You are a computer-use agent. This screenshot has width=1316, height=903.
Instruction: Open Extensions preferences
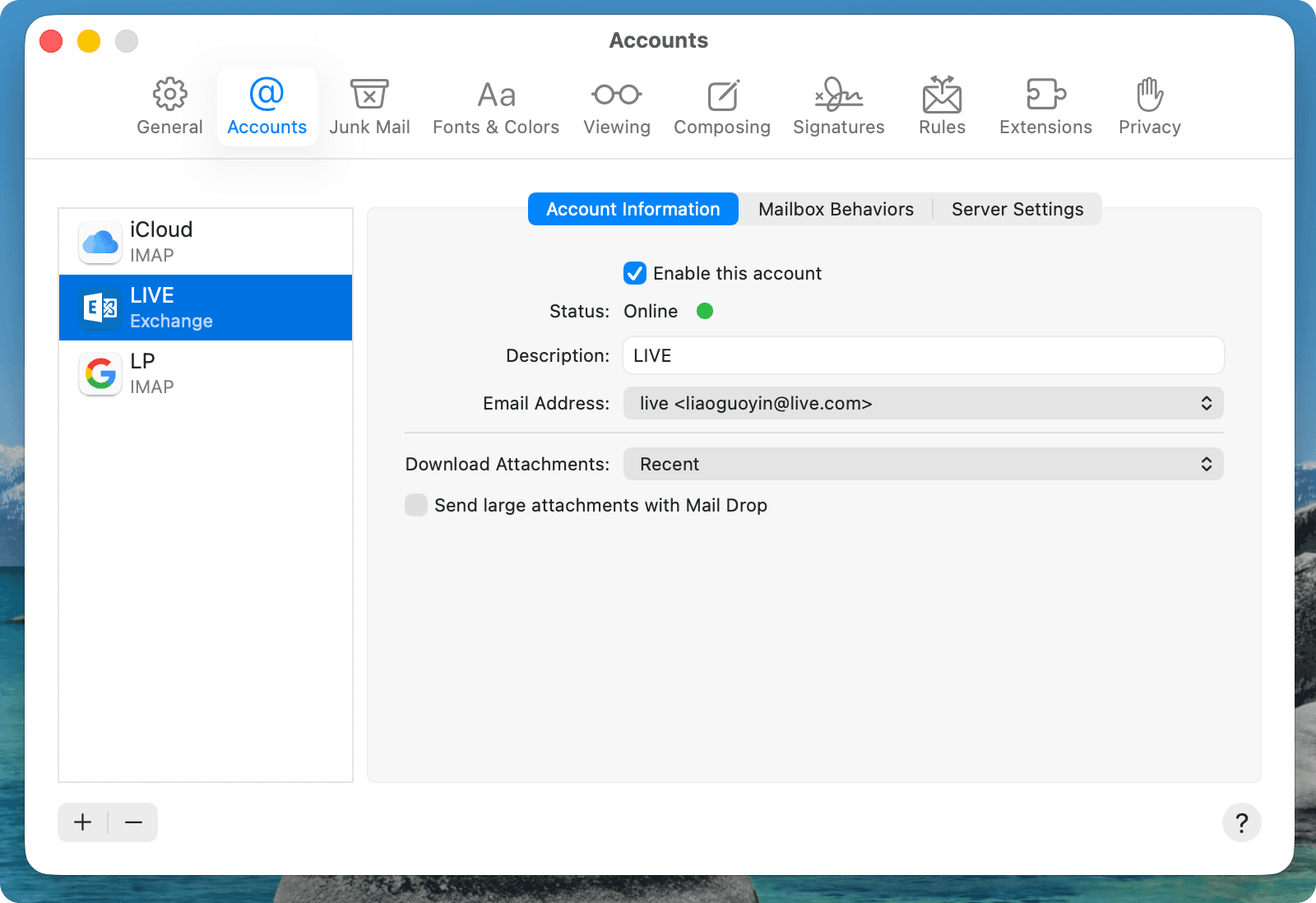point(1045,107)
